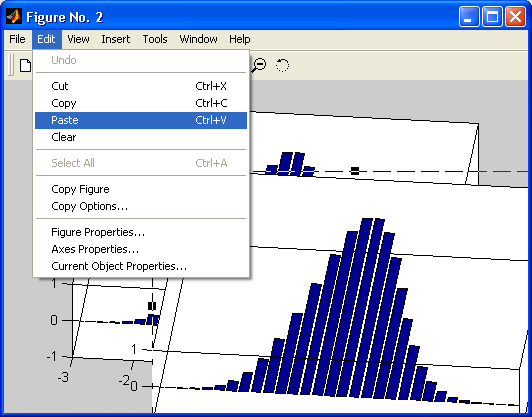Open the File menu
The height and width of the screenshot is (417, 532).
(x=17, y=39)
